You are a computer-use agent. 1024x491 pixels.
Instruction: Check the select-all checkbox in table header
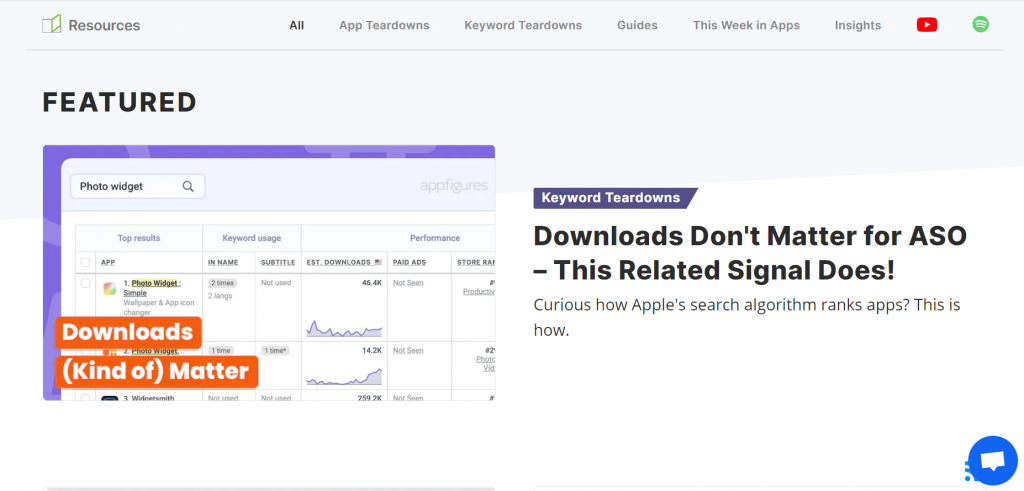click(85, 263)
